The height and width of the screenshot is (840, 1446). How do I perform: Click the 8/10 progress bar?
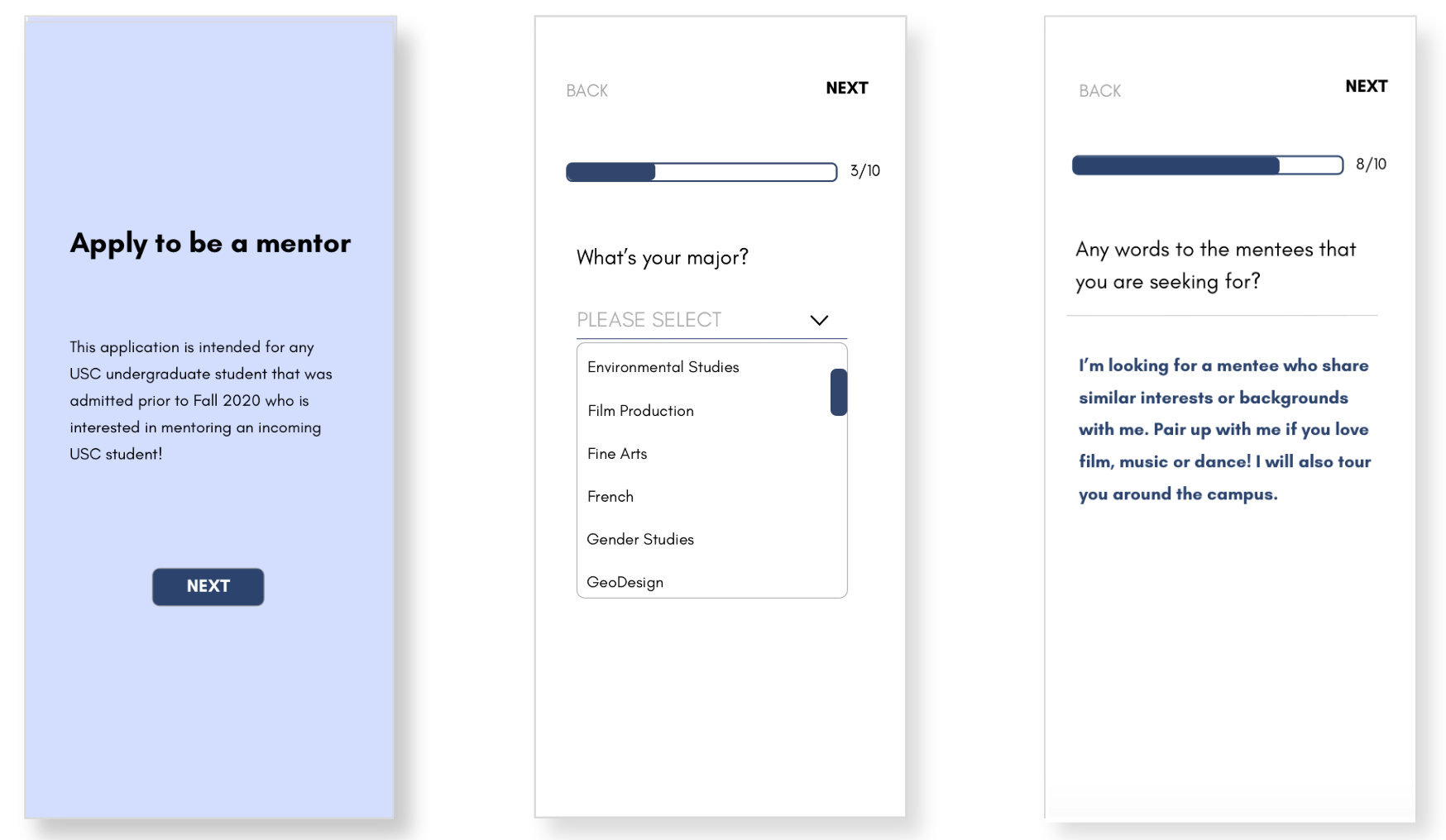pos(1208,165)
